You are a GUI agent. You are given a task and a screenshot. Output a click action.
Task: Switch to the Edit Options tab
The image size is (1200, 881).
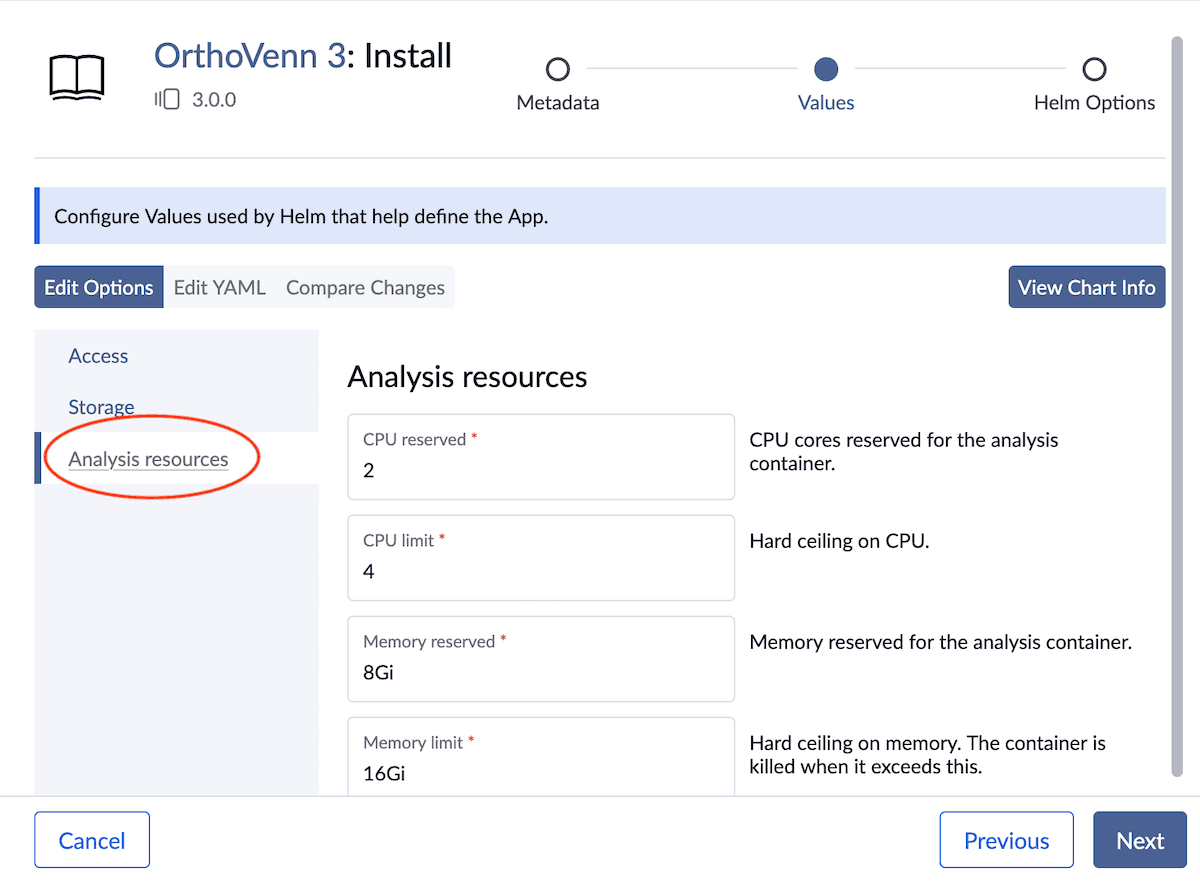99,287
